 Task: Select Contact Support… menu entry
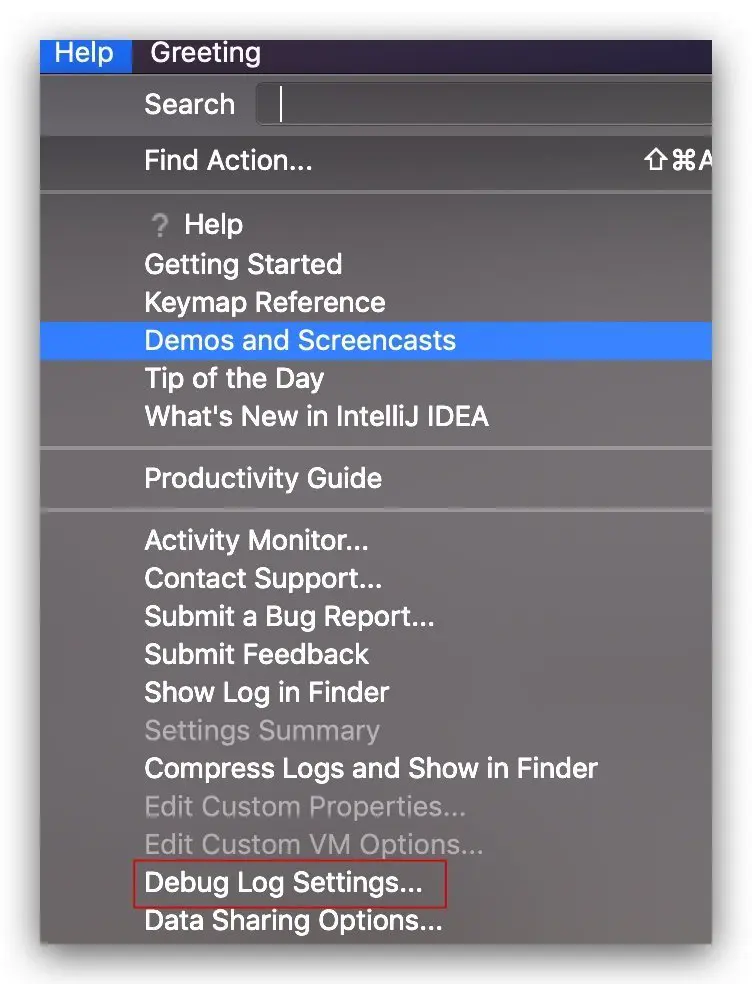click(263, 579)
